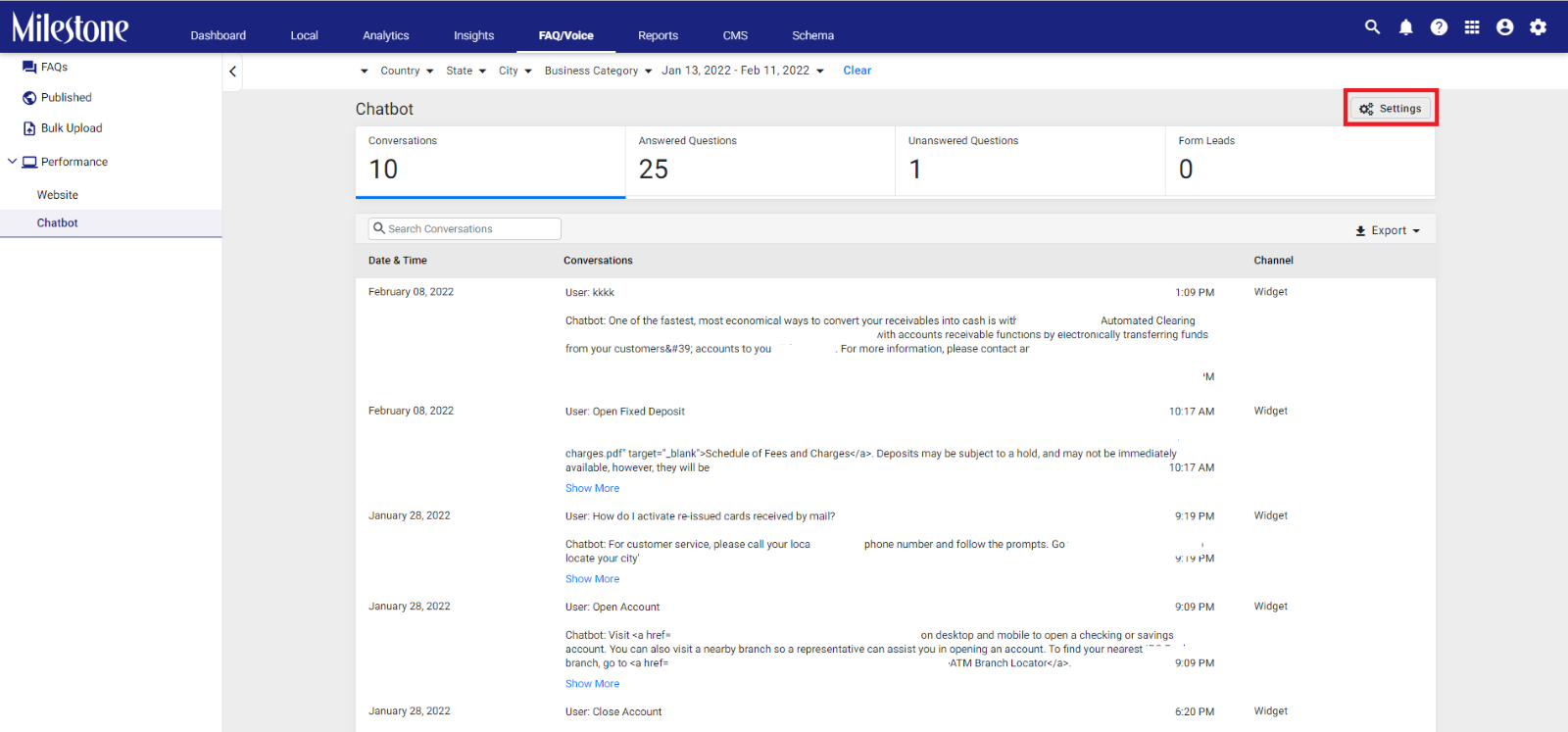The image size is (1568, 732).
Task: Show More for Open Account conversation
Action: pos(592,684)
